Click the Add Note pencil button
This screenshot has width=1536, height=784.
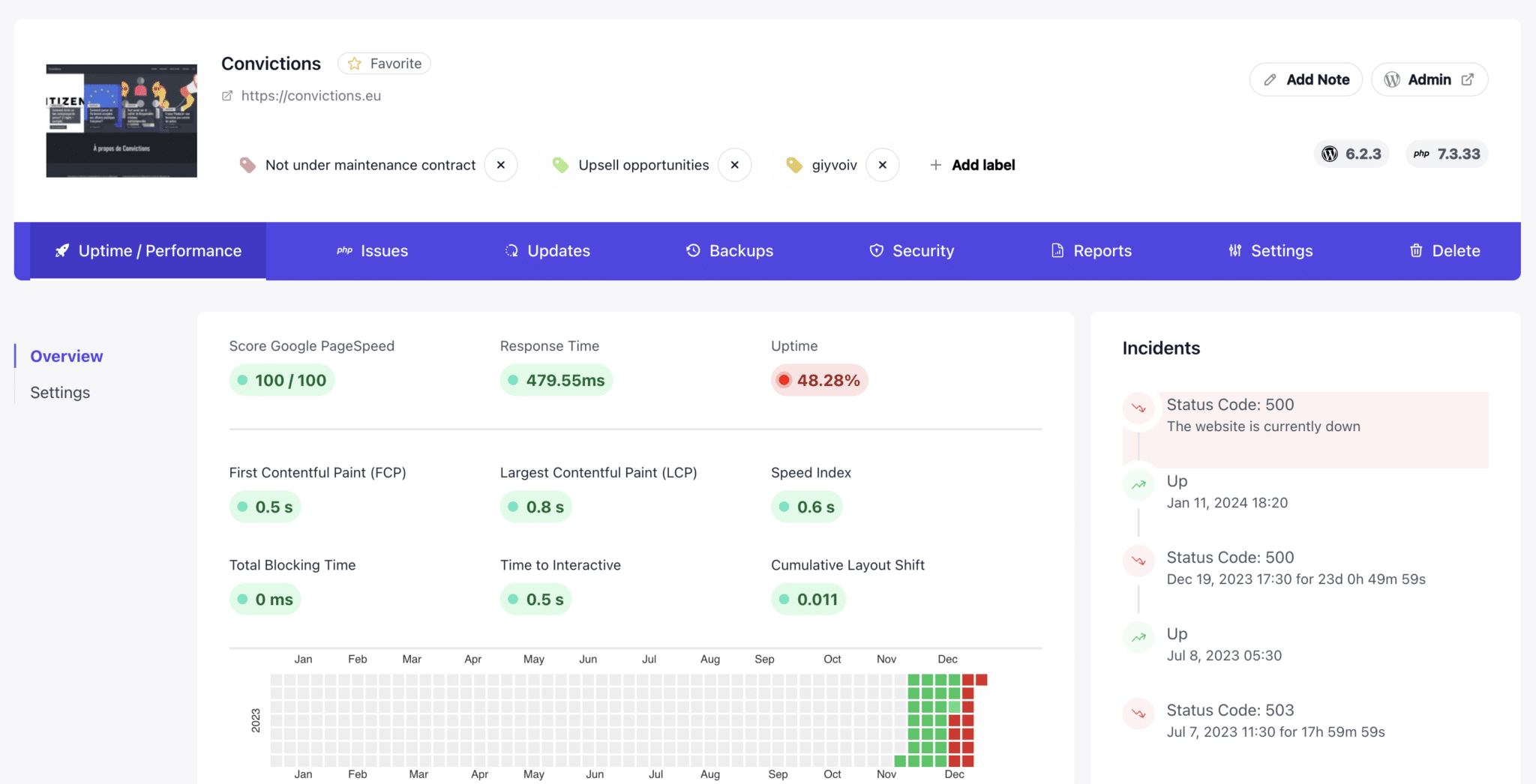1306,79
